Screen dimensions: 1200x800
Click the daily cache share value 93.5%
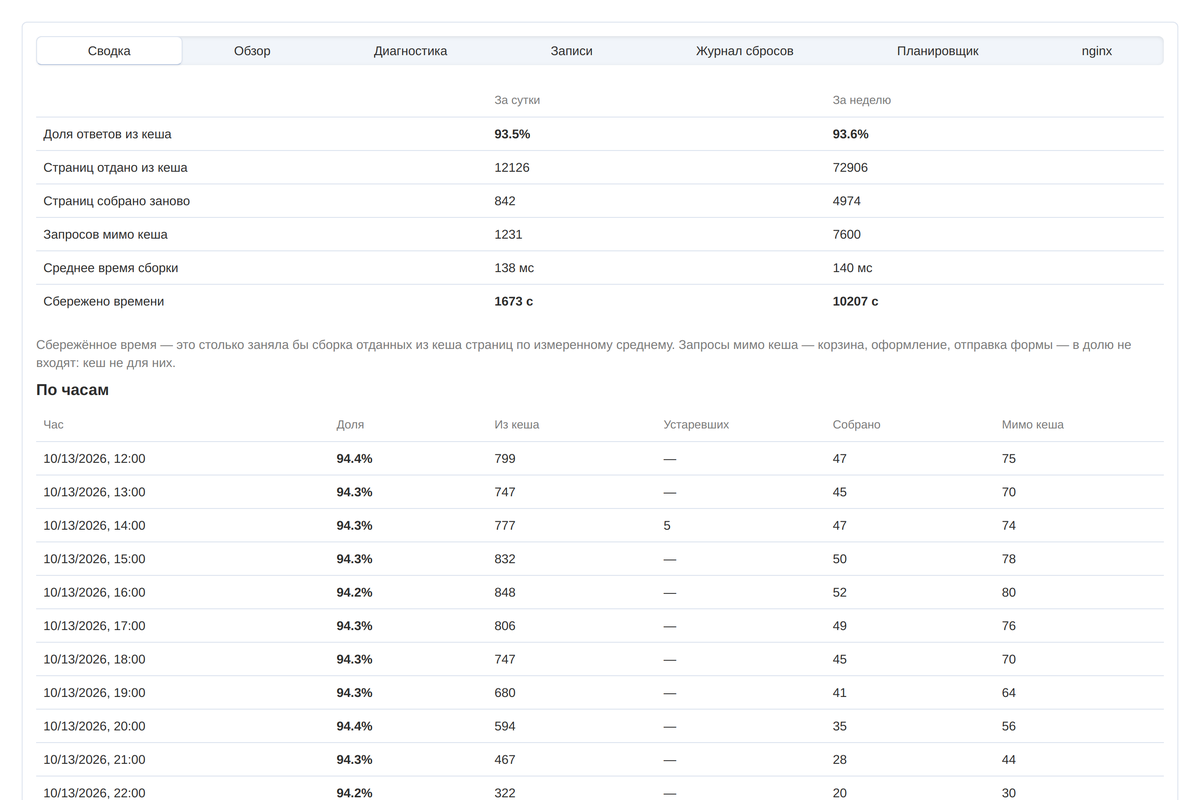[x=512, y=134]
